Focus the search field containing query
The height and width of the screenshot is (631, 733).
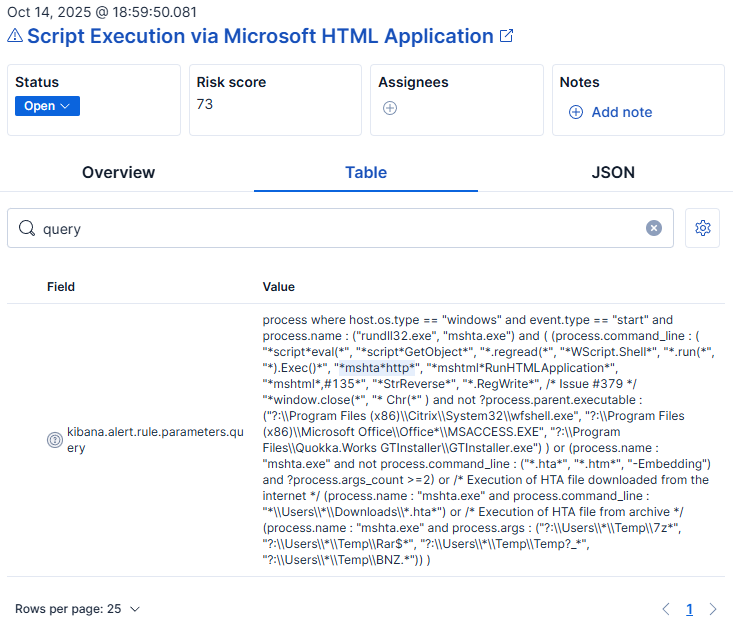tap(340, 229)
